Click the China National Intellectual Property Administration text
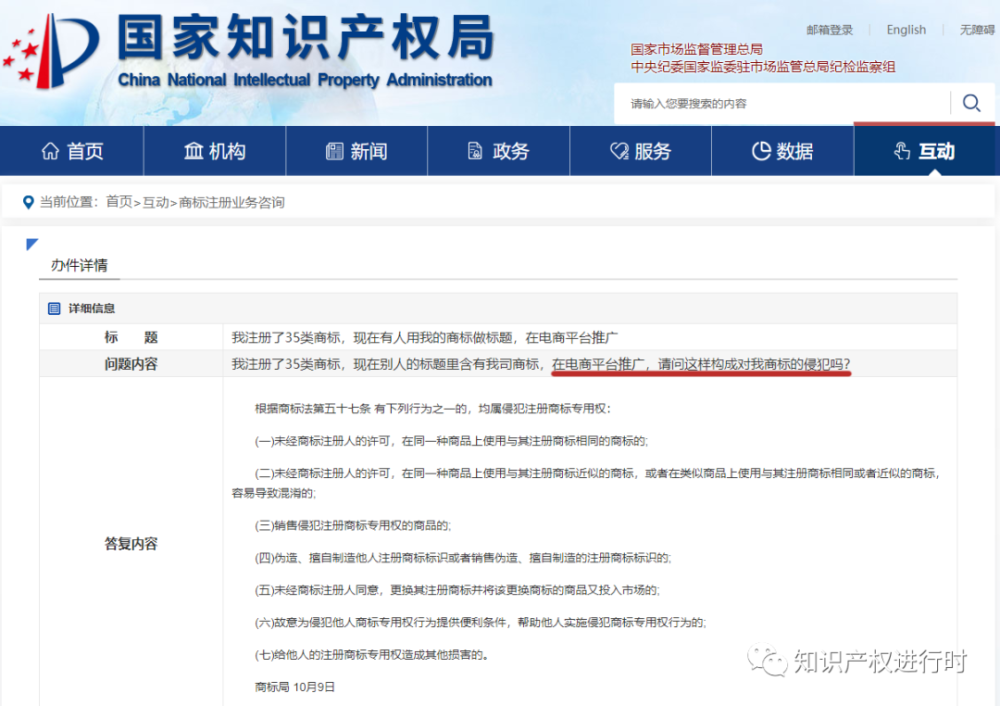Screen dimensions: 1000x706 click(305, 80)
